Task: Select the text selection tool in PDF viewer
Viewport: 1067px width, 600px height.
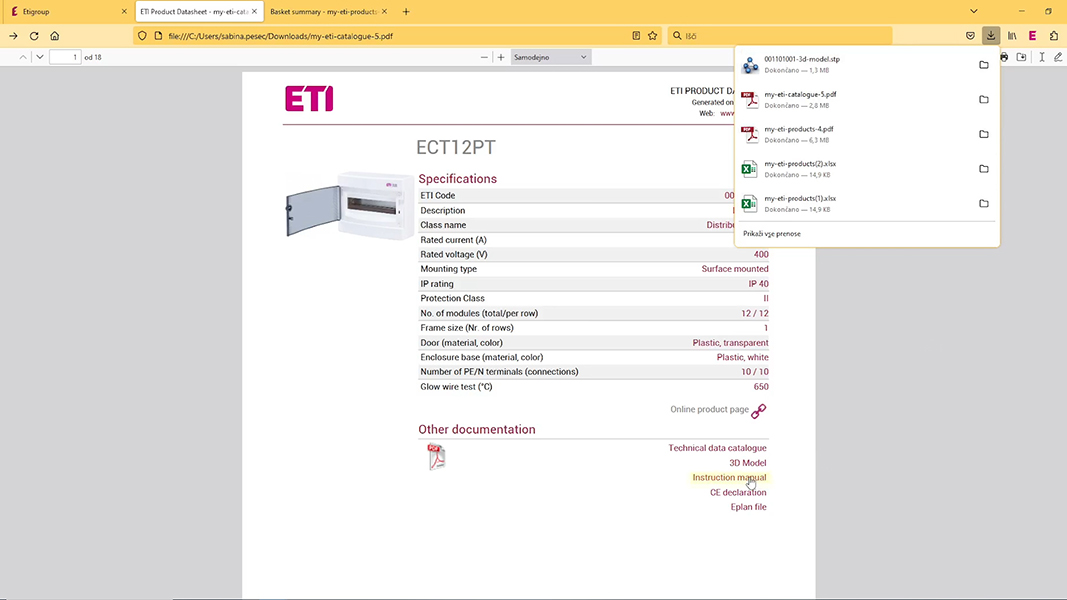Action: click(1042, 57)
